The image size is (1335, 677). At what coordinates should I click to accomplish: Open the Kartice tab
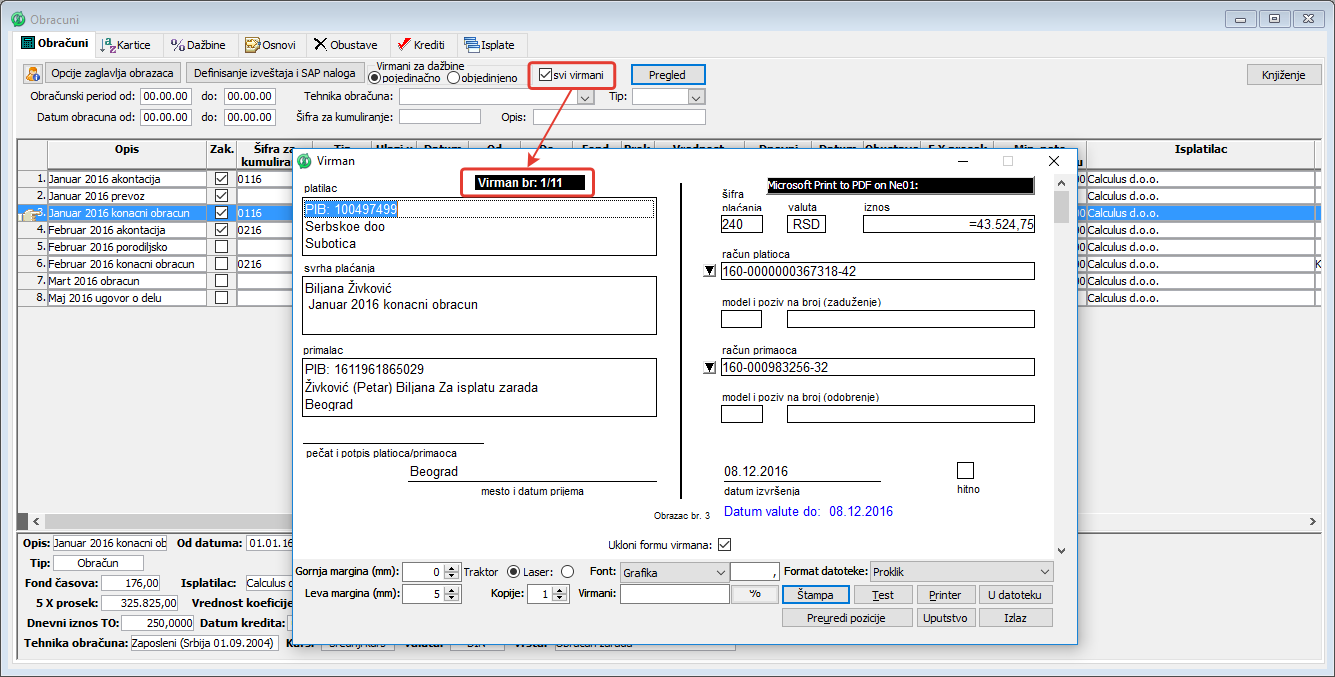[x=125, y=45]
